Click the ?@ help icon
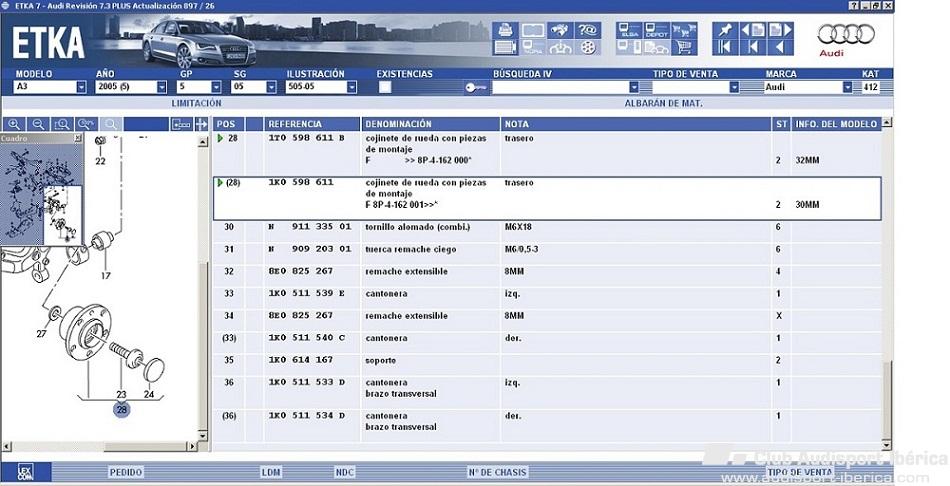950x486 pixels. pyautogui.click(x=587, y=30)
